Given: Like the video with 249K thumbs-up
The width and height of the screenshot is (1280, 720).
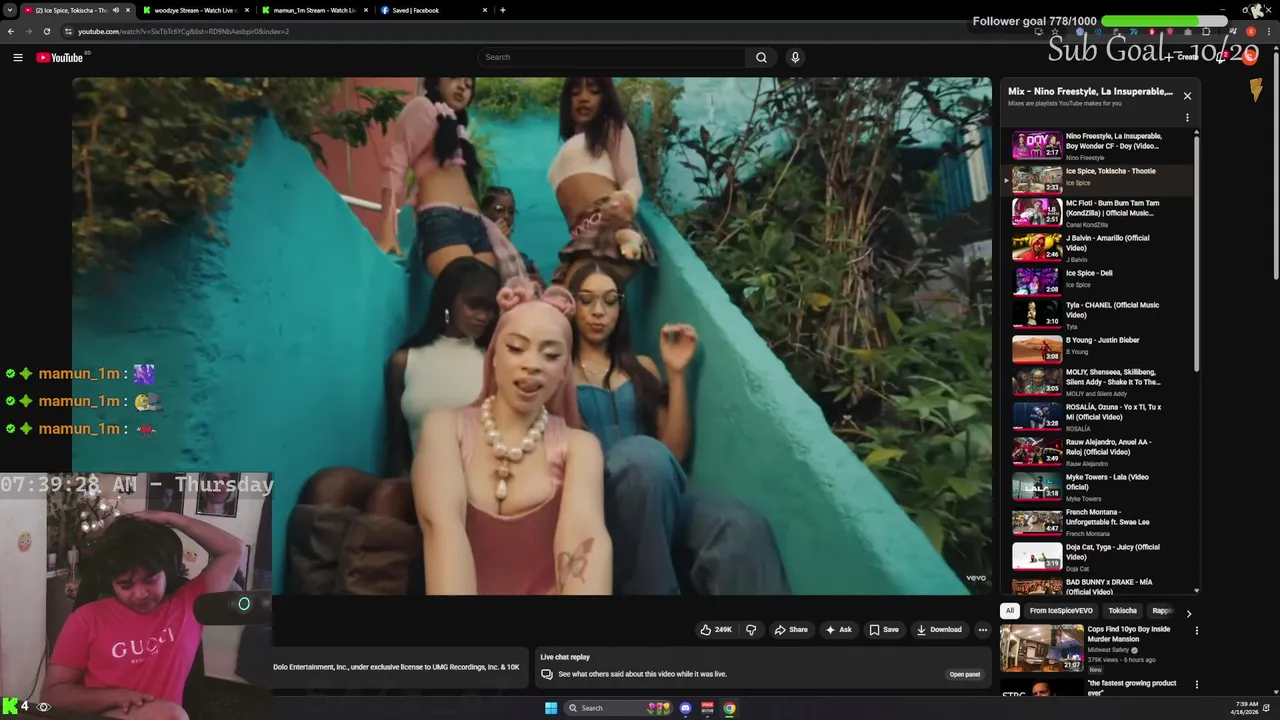Looking at the screenshot, I should click(716, 630).
